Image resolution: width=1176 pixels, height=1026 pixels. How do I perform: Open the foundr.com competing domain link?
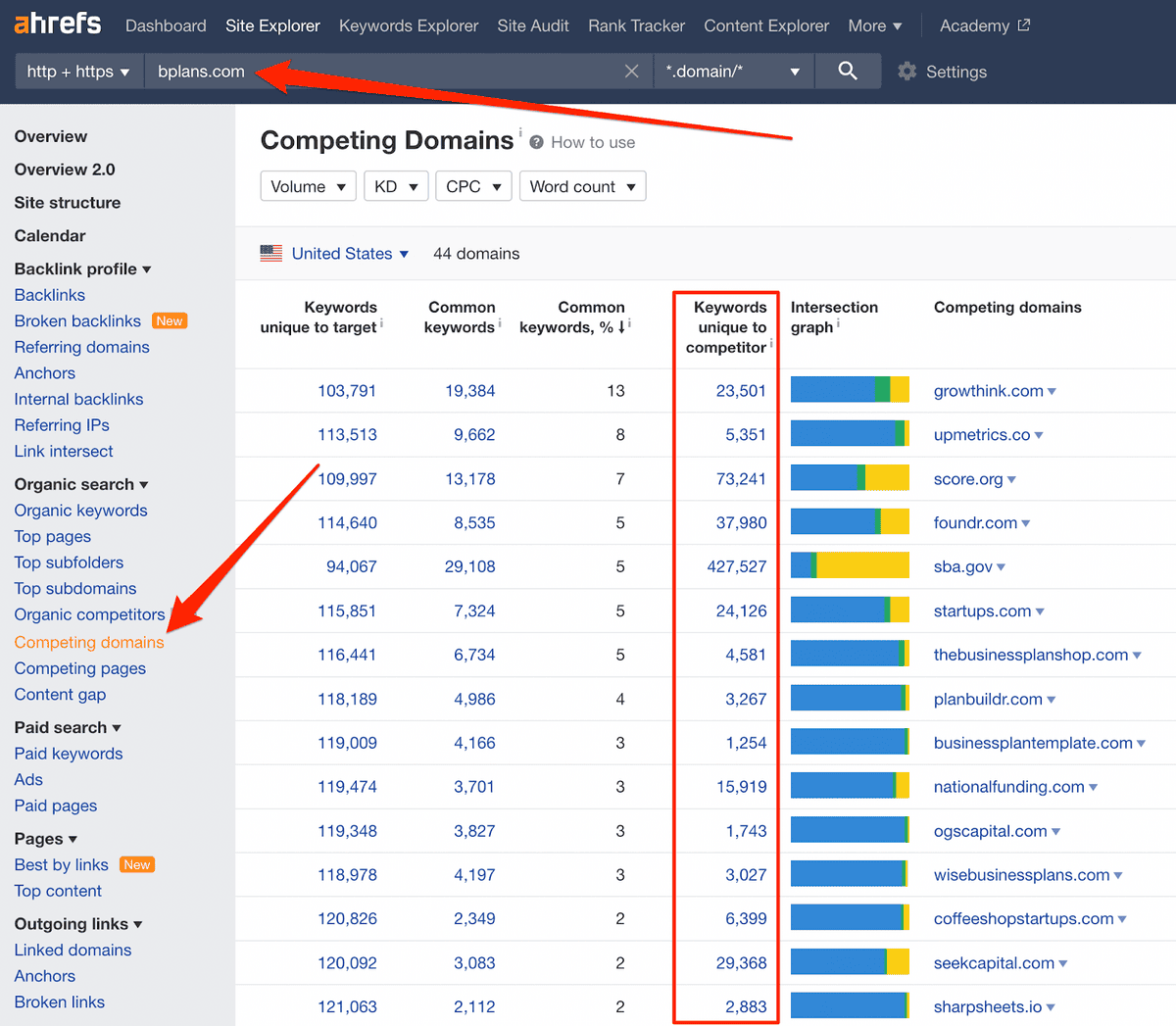click(975, 523)
